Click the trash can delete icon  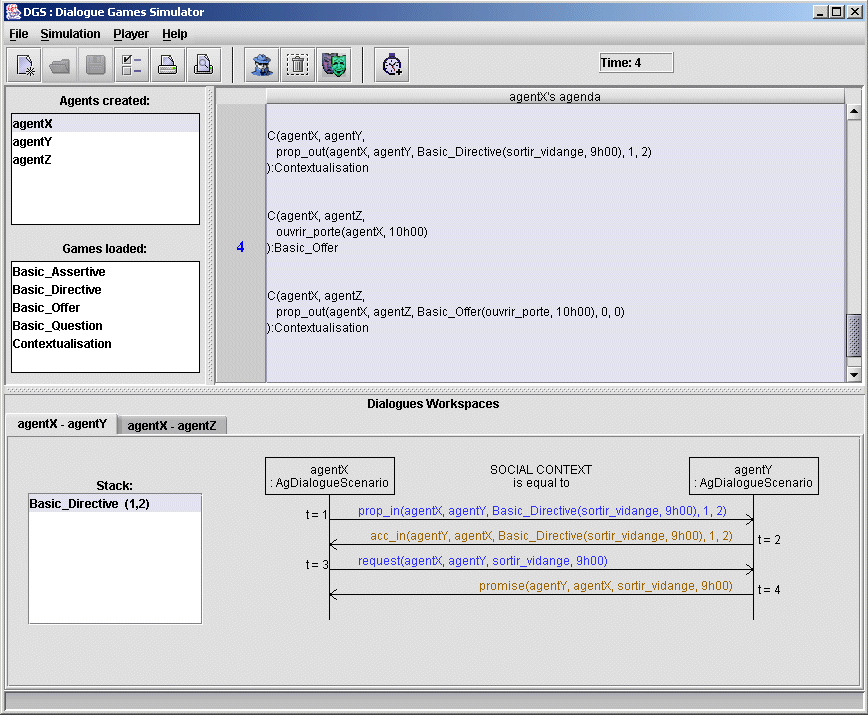(x=297, y=65)
